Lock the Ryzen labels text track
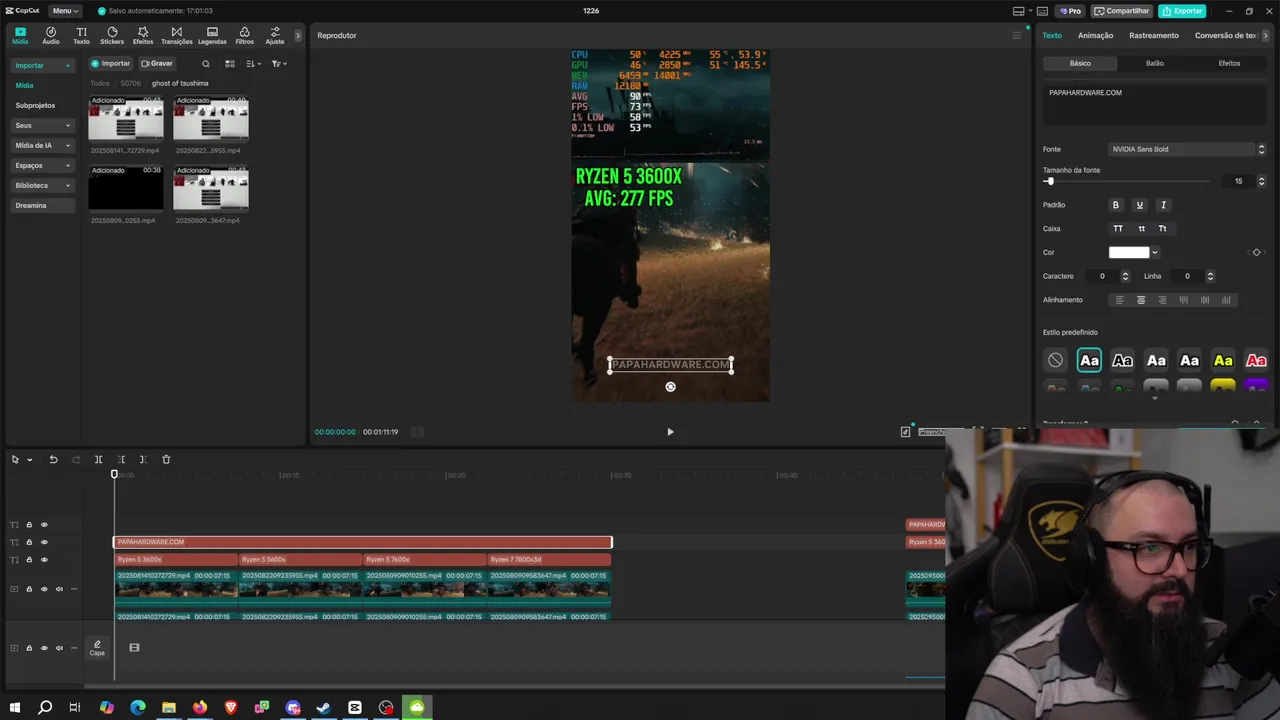 point(29,560)
